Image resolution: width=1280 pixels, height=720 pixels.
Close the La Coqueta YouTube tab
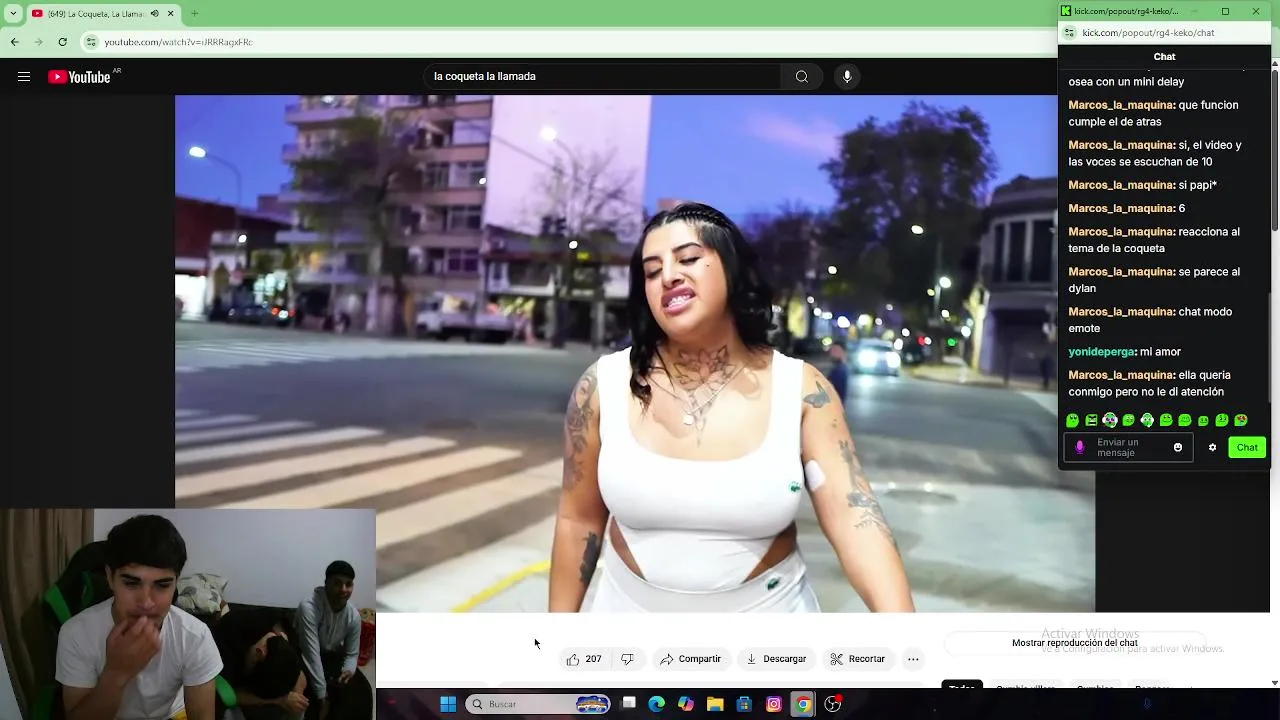point(171,13)
